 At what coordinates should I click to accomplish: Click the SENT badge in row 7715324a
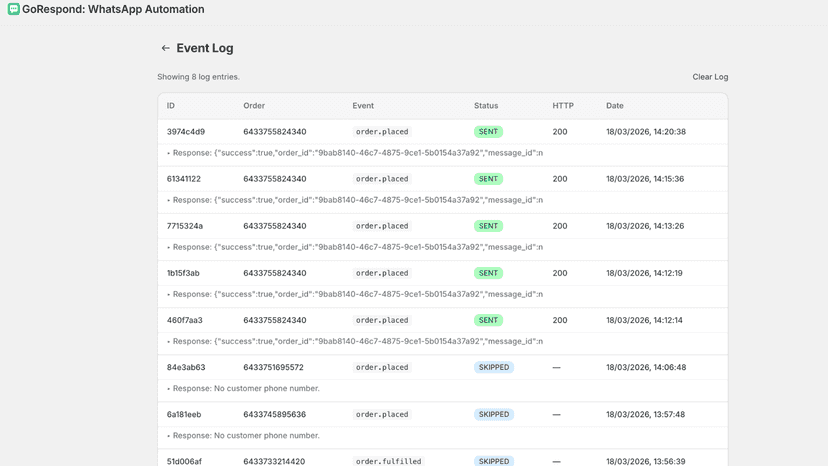(488, 226)
